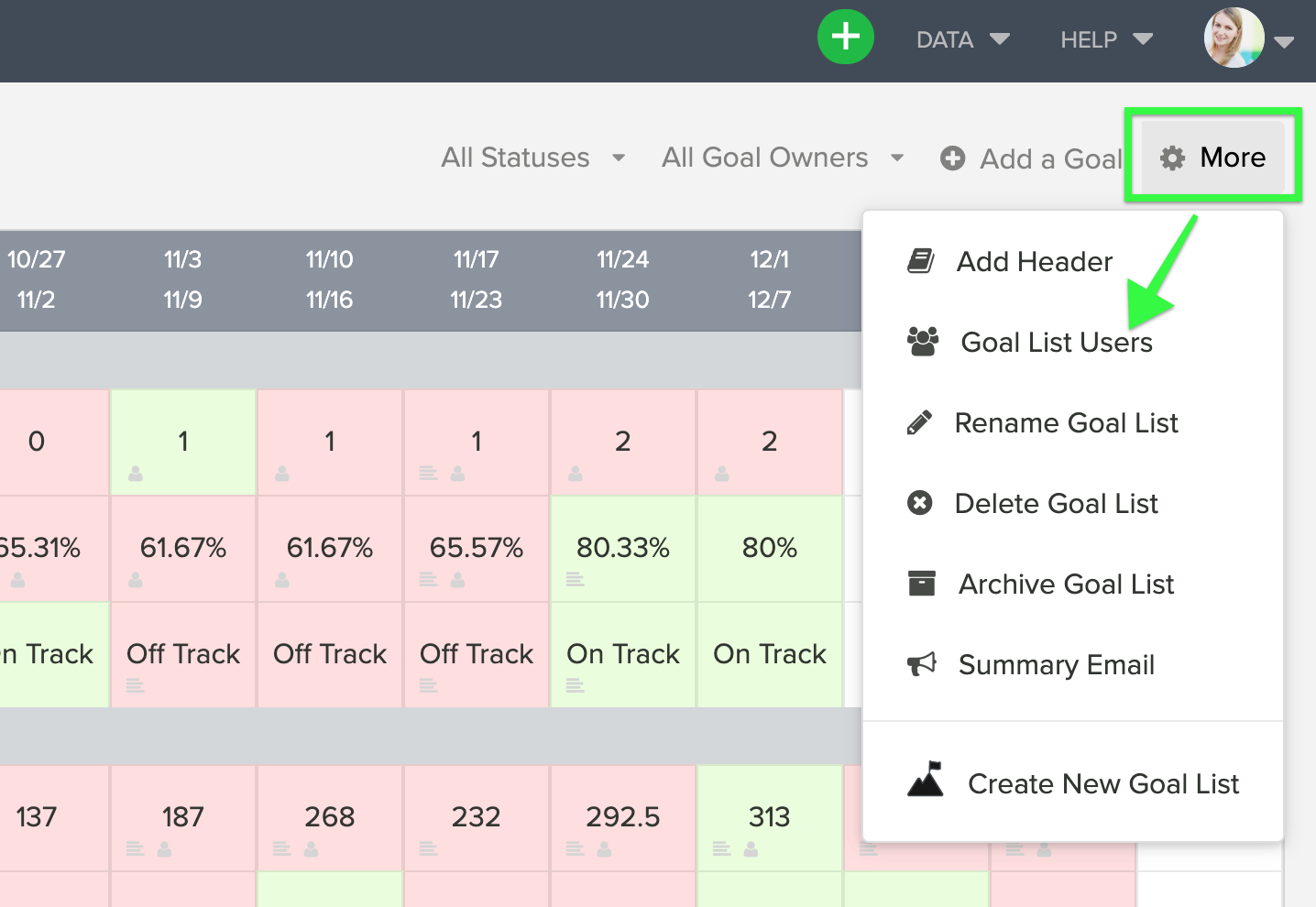Click the person icon in the 268 cell
Screen dimensions: 1316x907
point(311,849)
